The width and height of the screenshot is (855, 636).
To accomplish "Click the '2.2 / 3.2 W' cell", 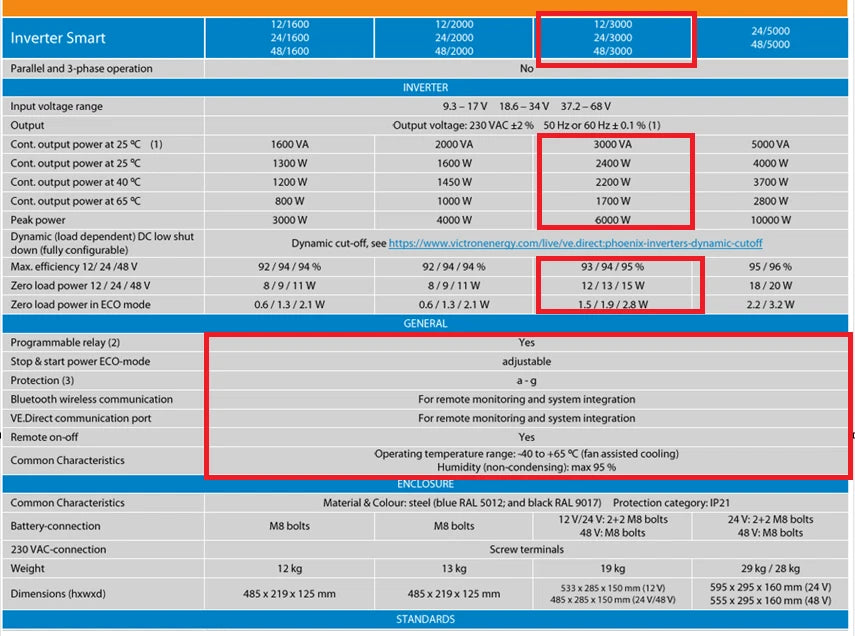I will pyautogui.click(x=770, y=304).
